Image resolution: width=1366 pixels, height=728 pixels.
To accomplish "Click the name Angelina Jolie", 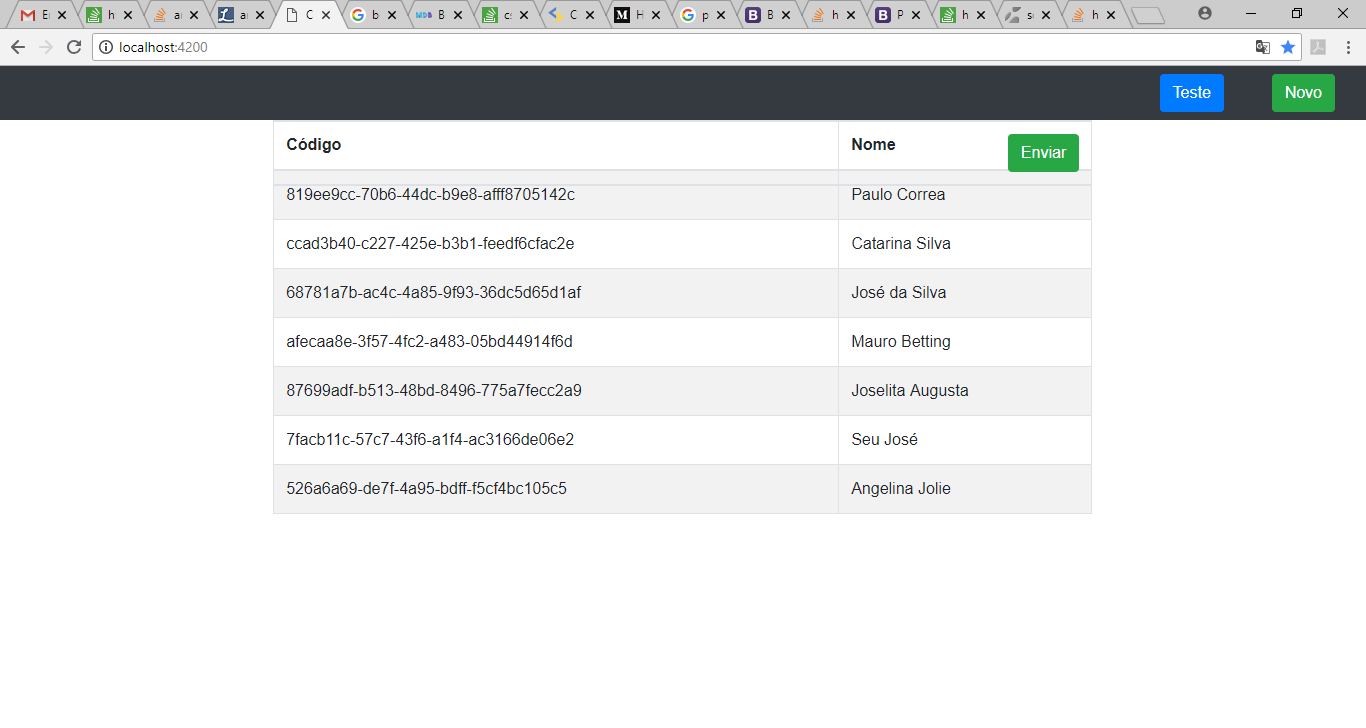I will click(x=901, y=489).
